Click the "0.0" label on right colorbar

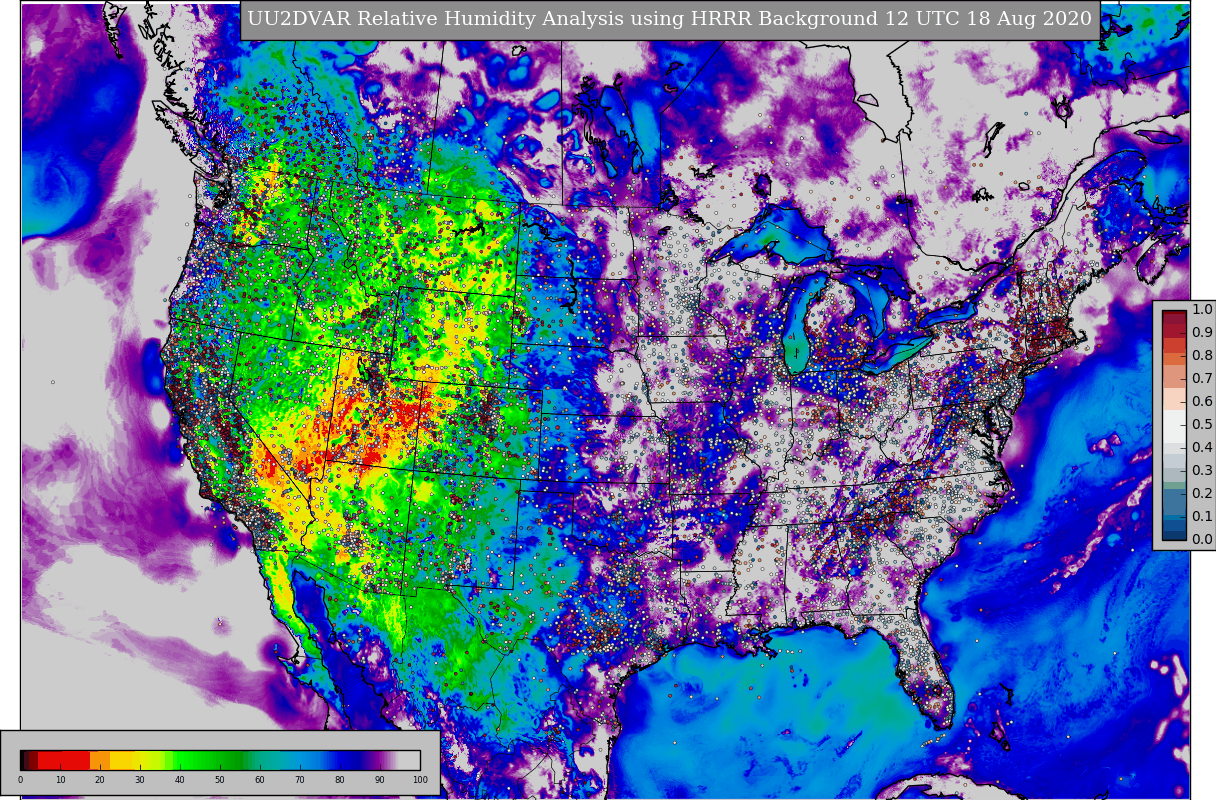pyautogui.click(x=1201, y=539)
